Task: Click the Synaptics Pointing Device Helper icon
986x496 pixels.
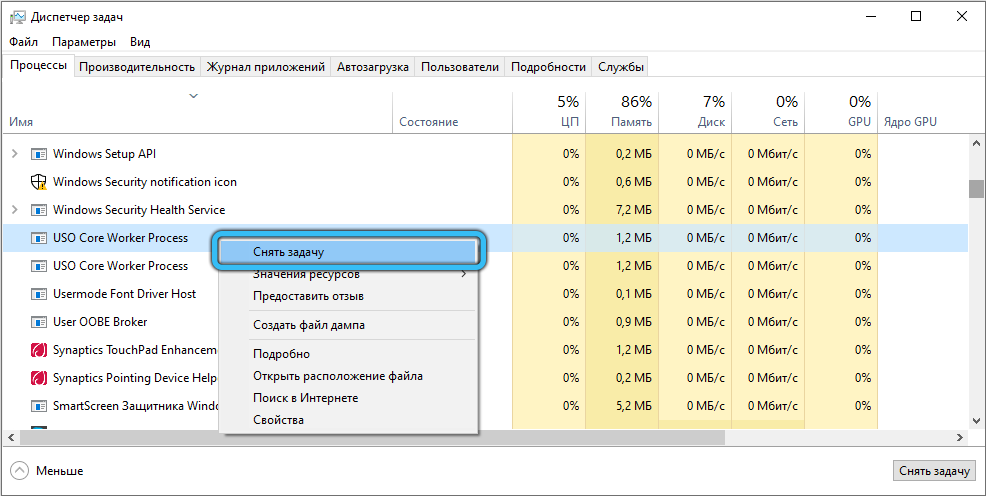Action: (39, 378)
